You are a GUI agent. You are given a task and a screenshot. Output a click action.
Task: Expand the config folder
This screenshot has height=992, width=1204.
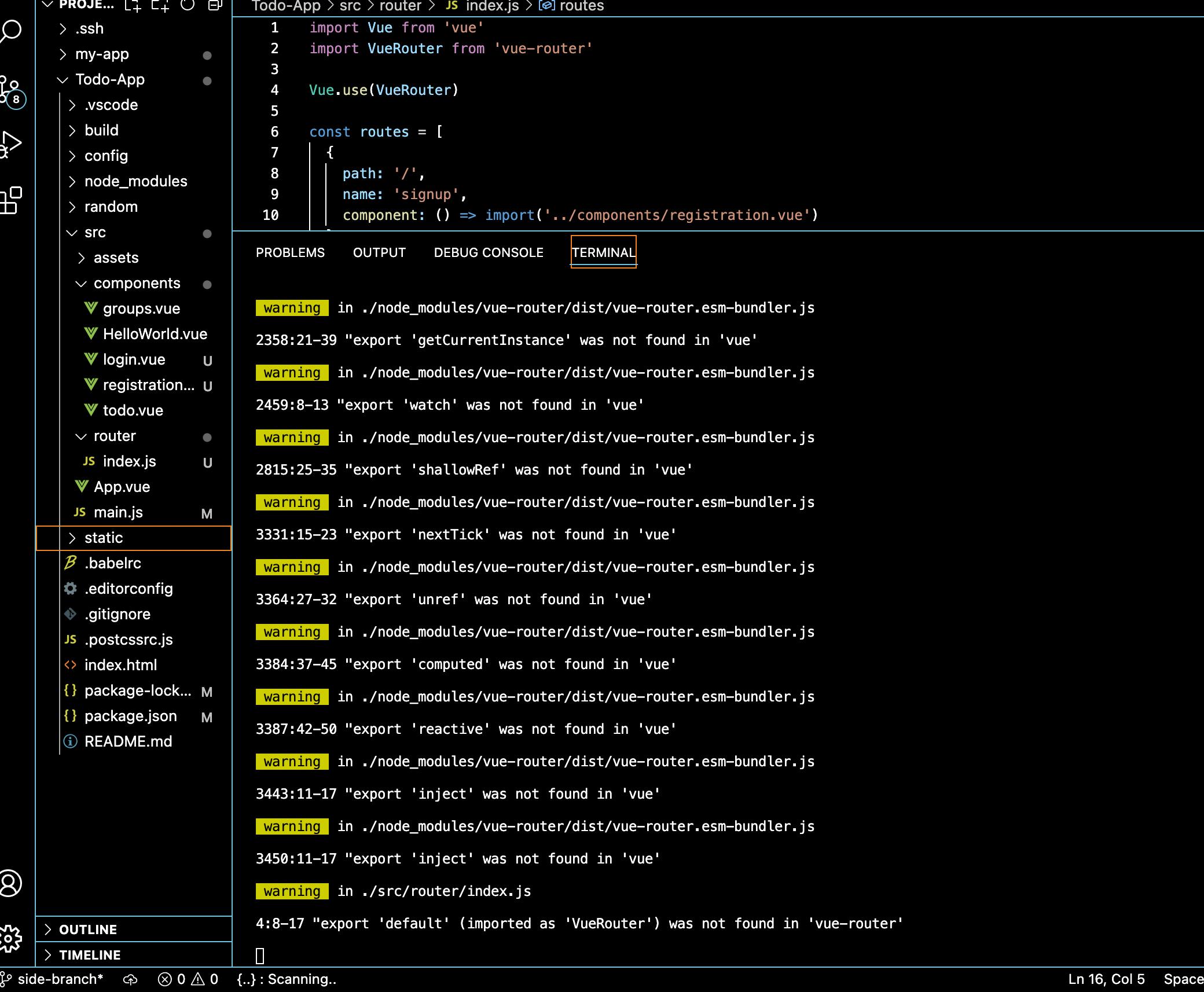(x=134, y=156)
